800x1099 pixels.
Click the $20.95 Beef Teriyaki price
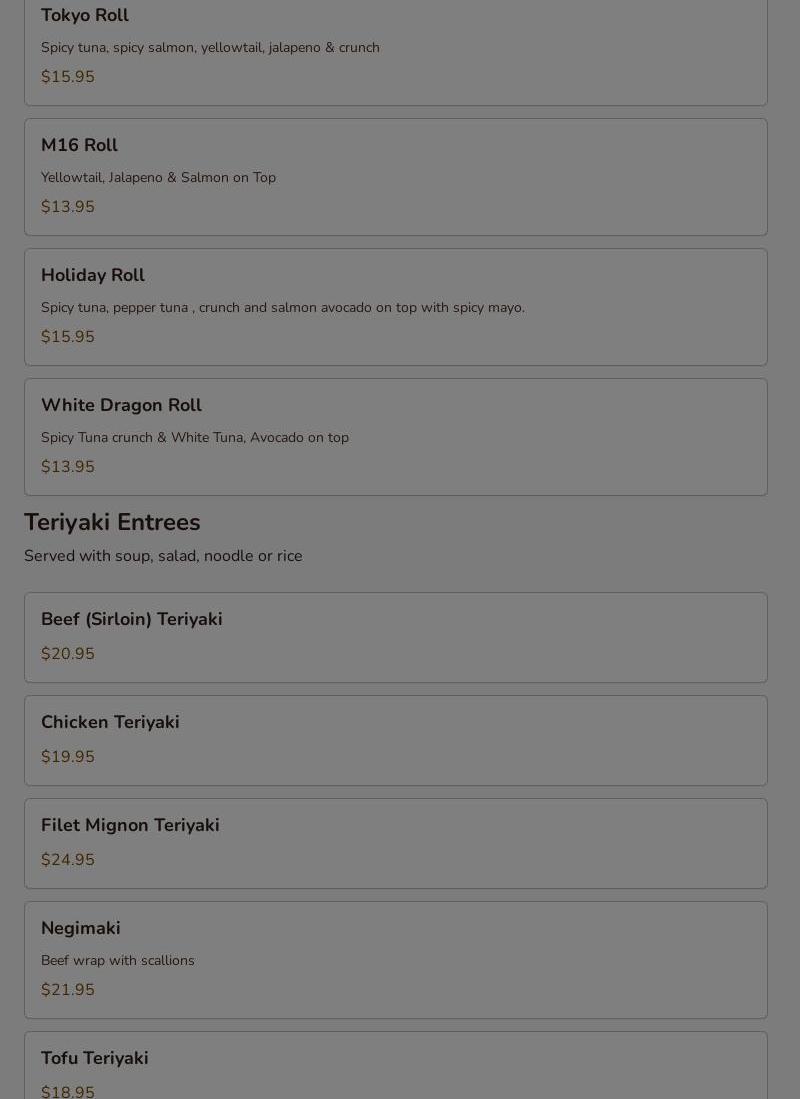[68, 654]
